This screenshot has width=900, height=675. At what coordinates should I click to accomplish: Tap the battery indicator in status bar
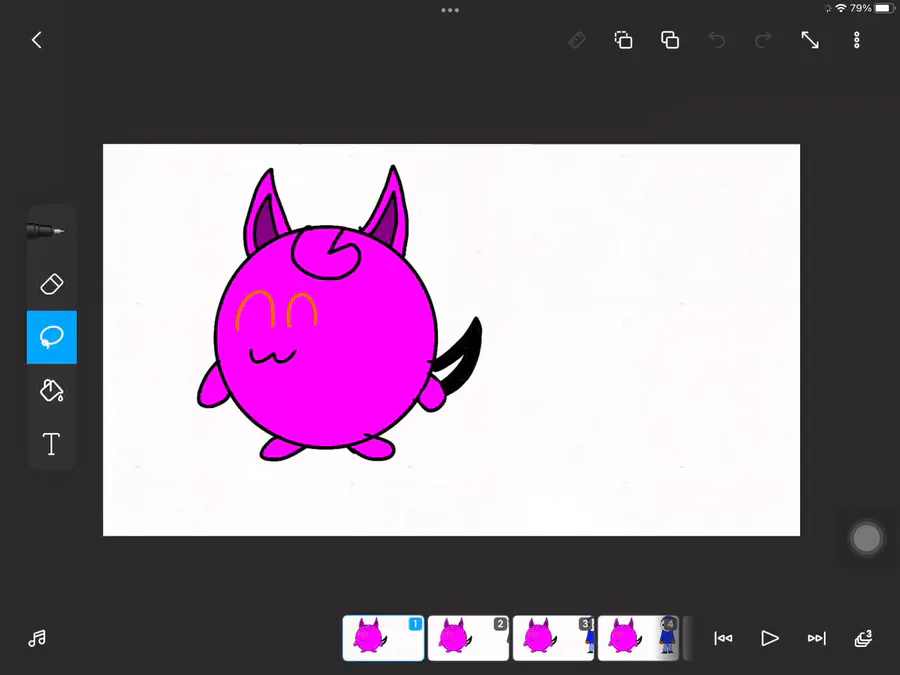[884, 8]
